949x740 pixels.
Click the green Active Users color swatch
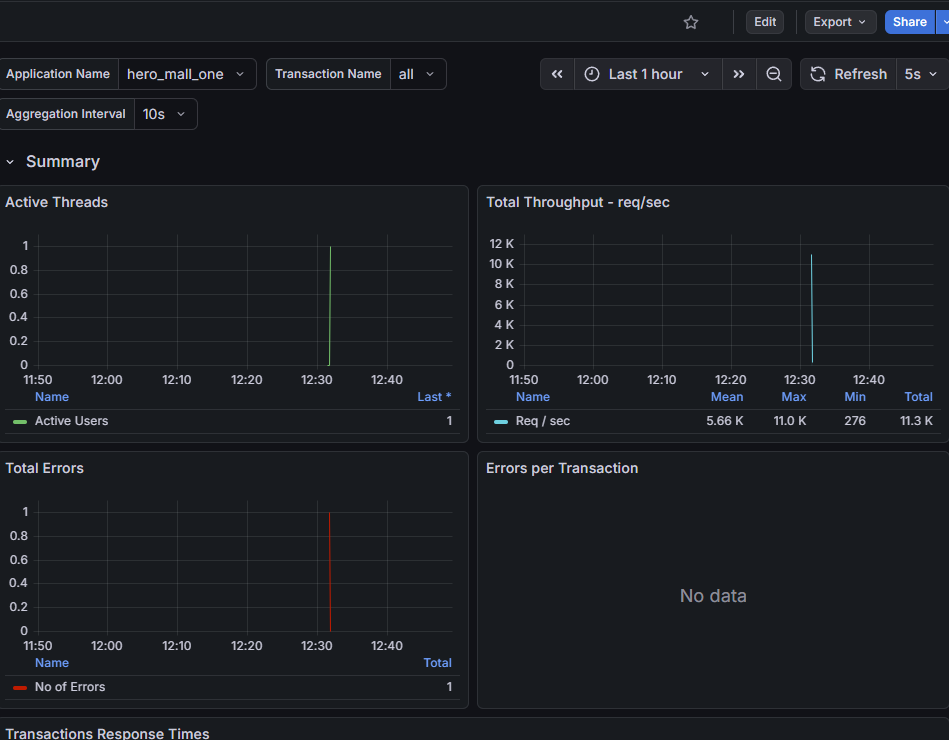20,422
